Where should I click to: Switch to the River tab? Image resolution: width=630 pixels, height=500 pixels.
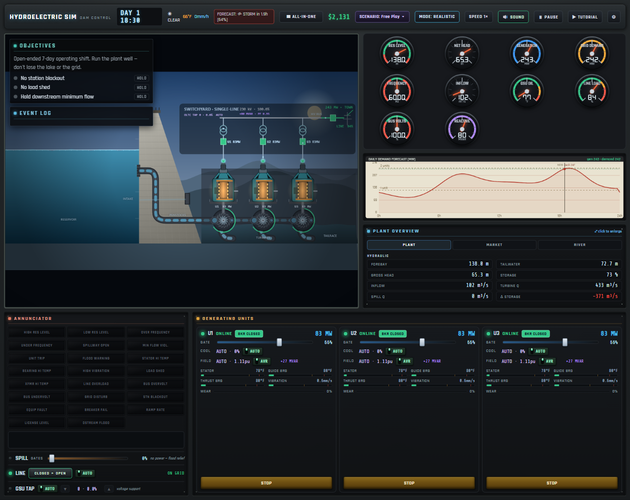click(x=580, y=245)
